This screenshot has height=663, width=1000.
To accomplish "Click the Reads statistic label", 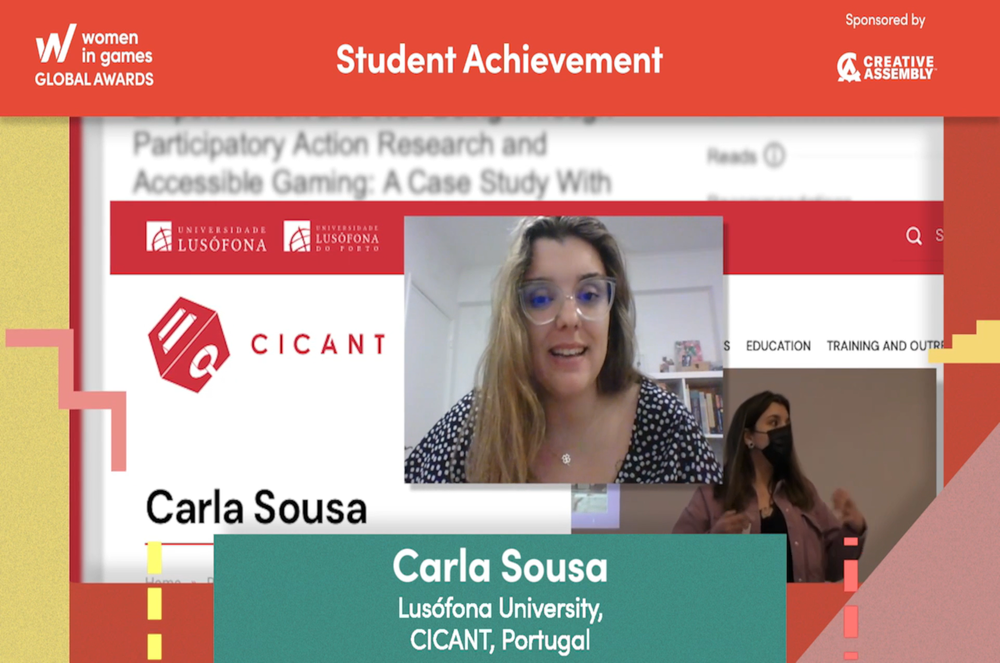I will [x=731, y=157].
